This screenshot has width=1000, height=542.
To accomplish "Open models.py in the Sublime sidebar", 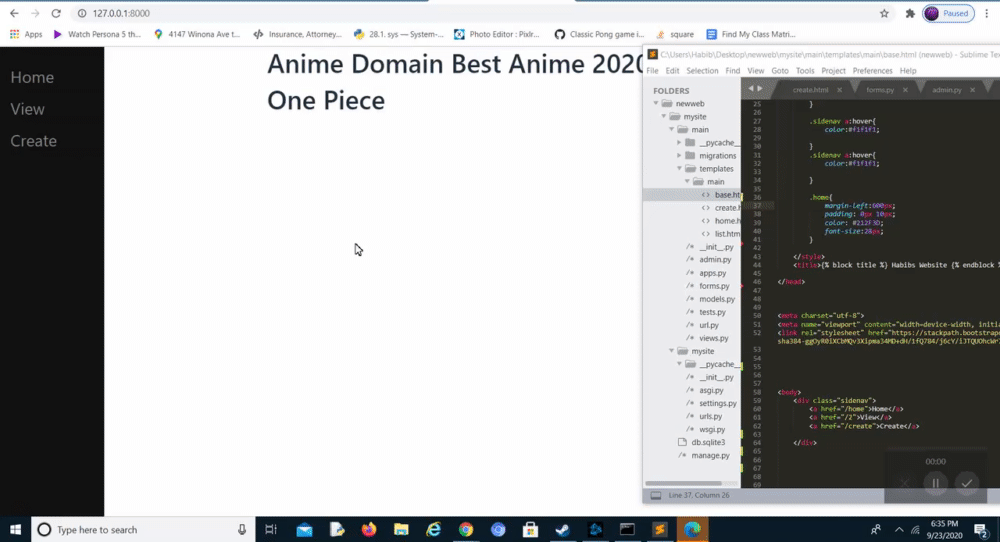I will pyautogui.click(x=716, y=299).
